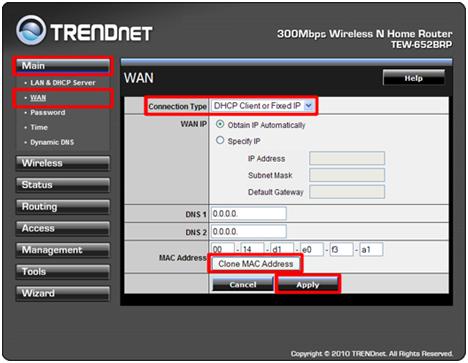Screen dimensions: 468x363
Task: Open the Password settings page
Action: point(48,112)
